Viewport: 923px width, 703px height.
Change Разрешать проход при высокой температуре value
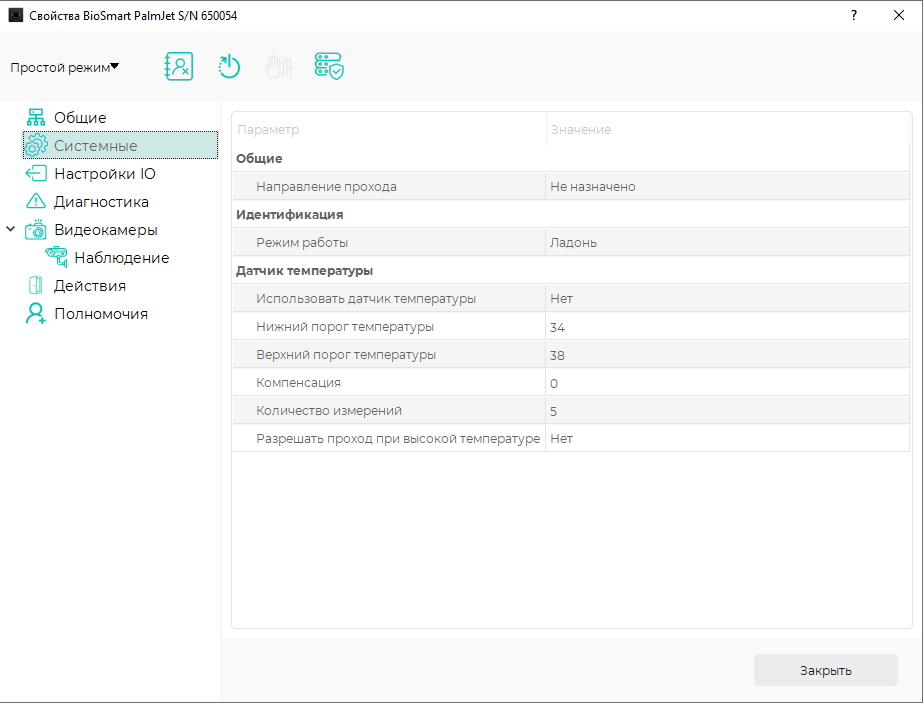(728, 439)
